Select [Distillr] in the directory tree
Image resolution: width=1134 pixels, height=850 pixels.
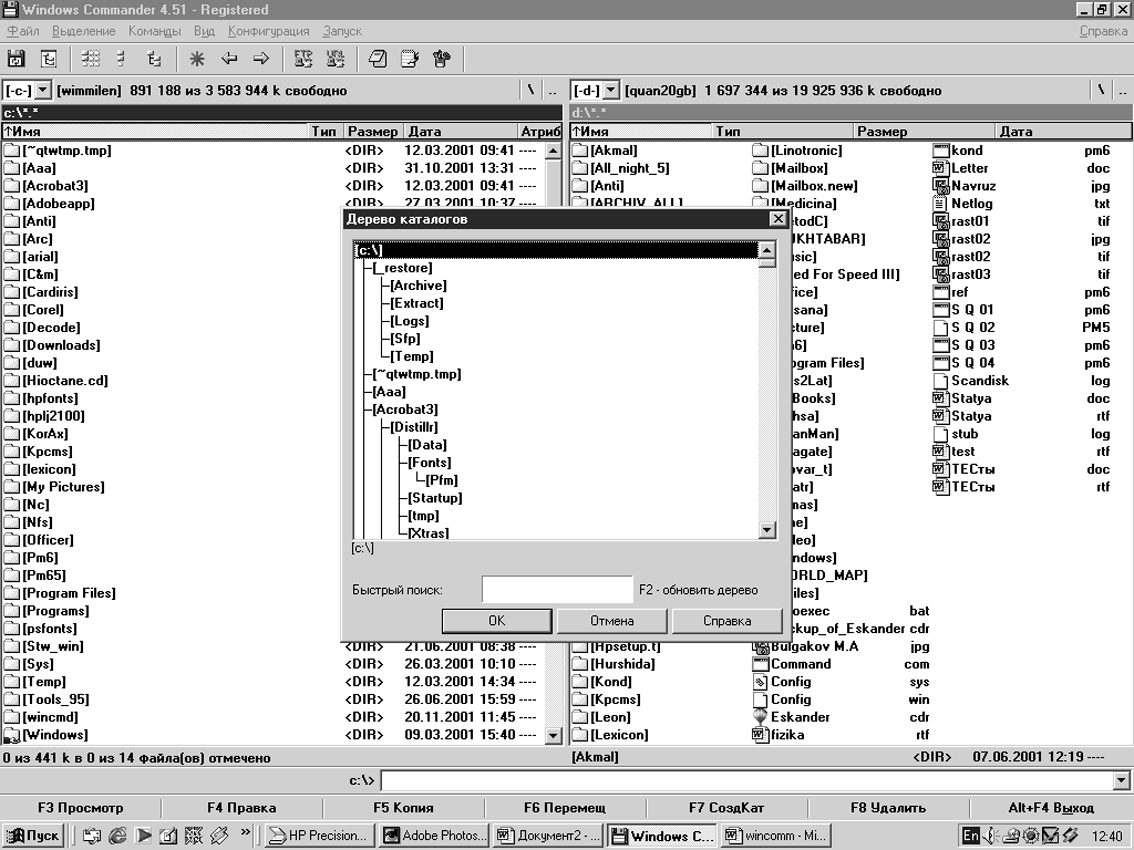tap(414, 427)
